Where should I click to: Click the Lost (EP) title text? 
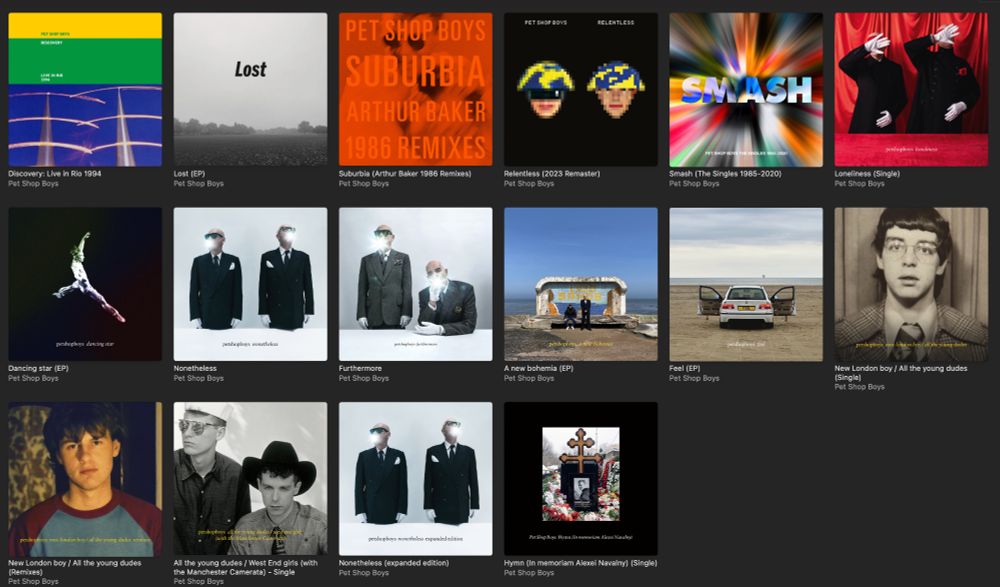pyautogui.click(x=189, y=174)
